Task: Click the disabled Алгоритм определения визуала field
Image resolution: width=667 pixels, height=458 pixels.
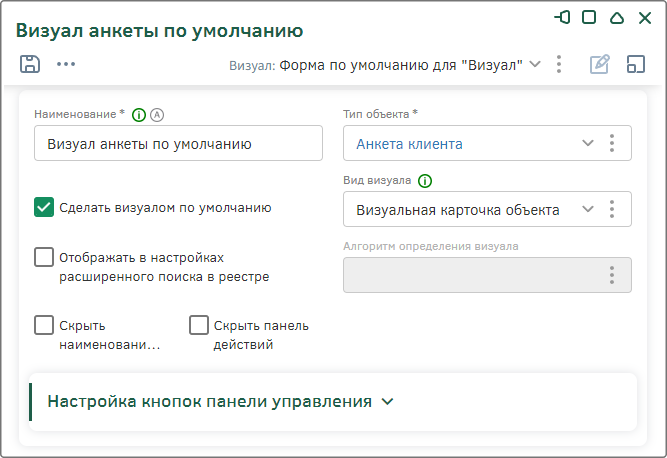Action: point(487,275)
